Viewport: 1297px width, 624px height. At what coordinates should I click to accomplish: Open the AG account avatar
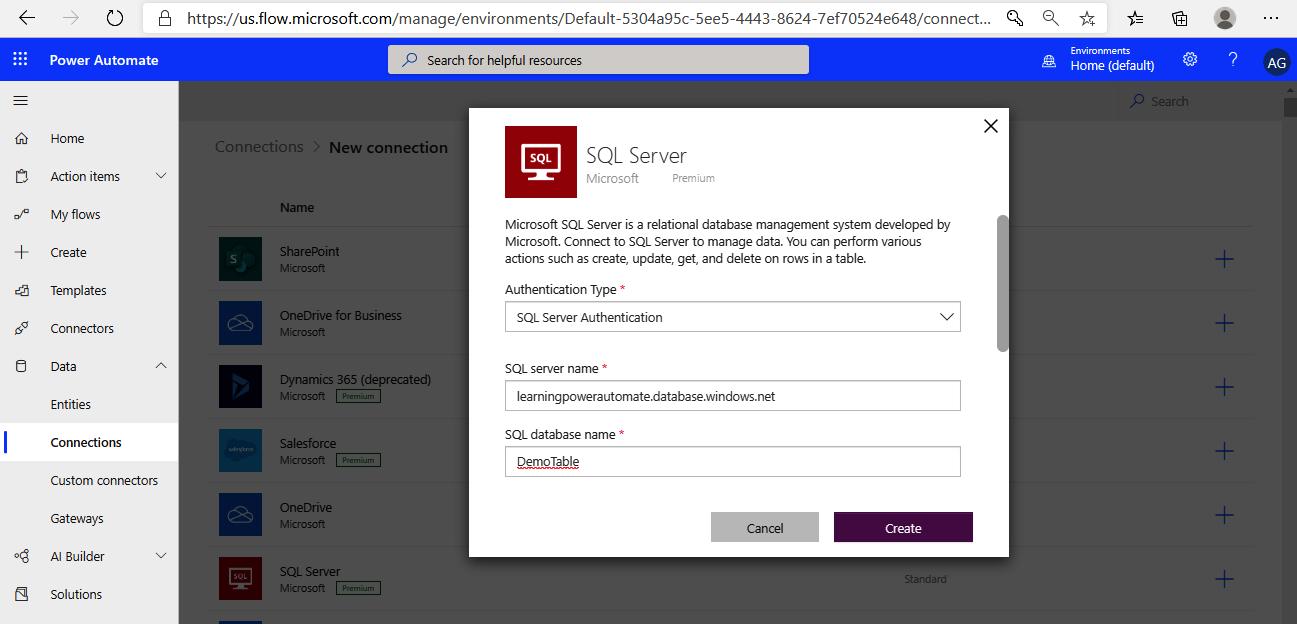(x=1276, y=61)
